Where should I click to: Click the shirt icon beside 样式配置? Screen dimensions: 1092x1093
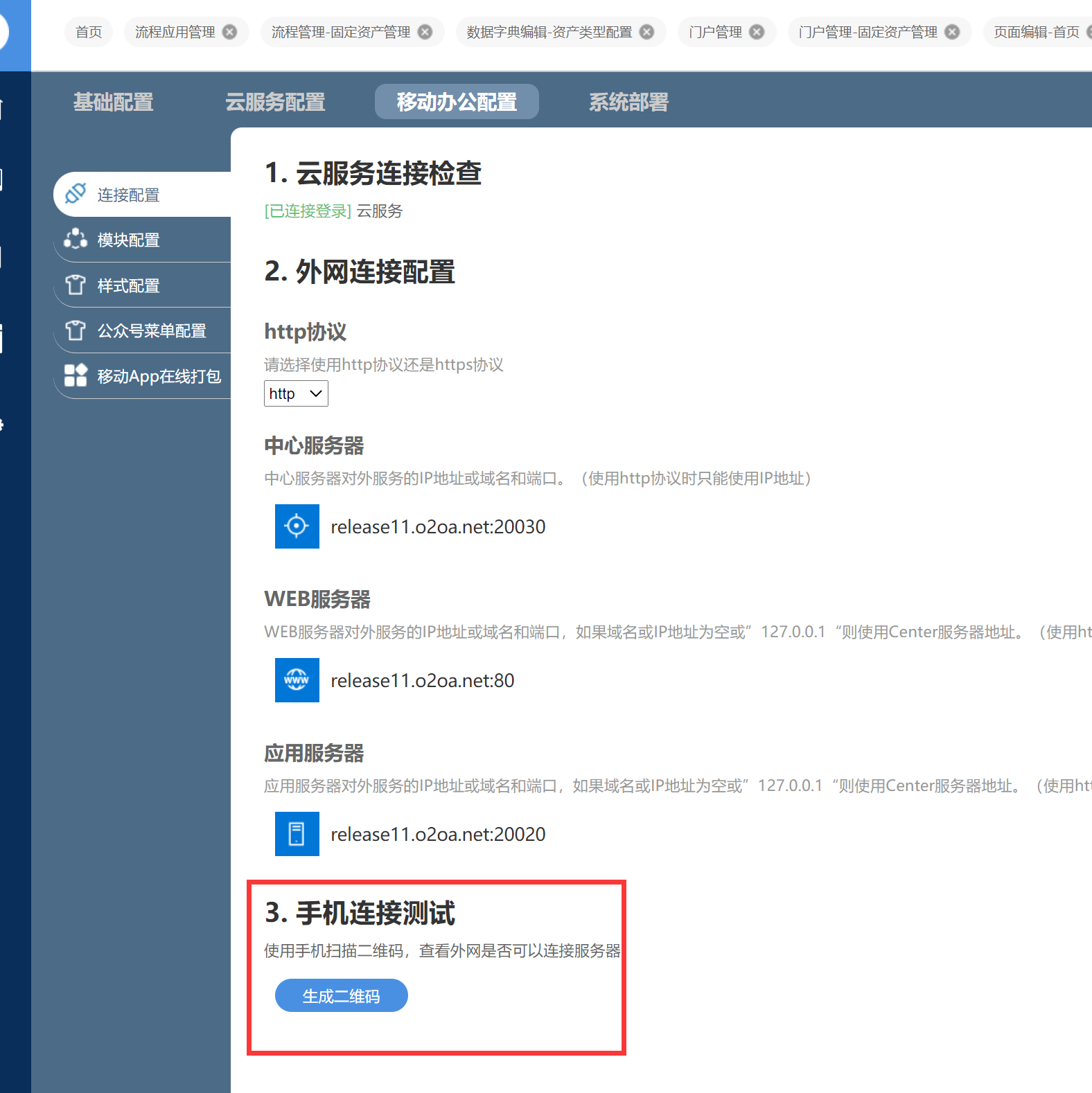pos(76,285)
